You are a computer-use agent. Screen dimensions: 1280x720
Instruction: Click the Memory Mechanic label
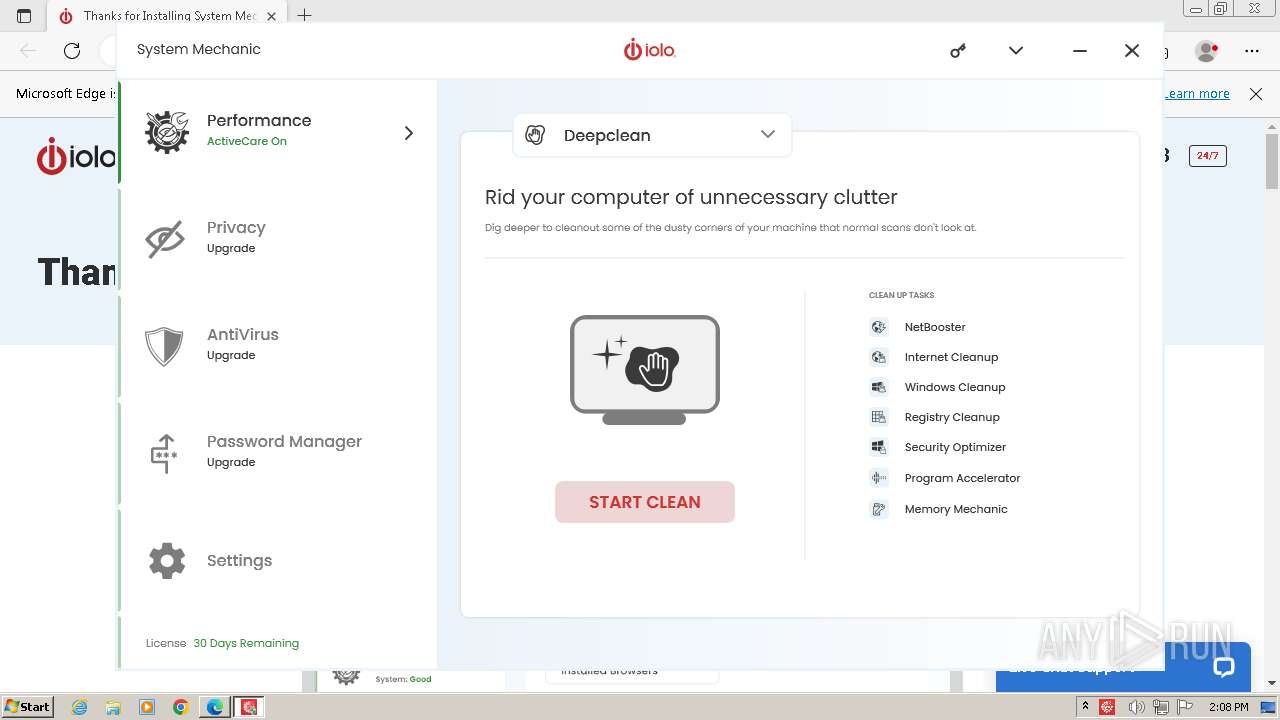coord(956,509)
